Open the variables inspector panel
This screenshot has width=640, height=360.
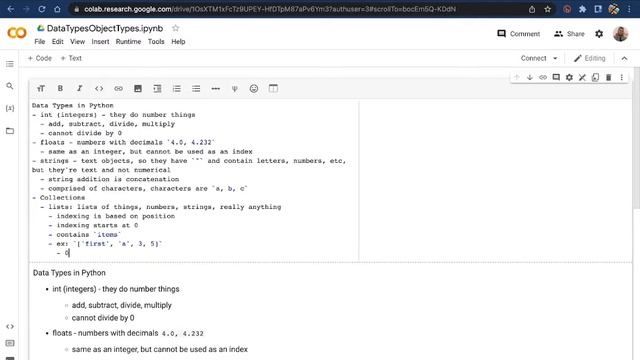pos(10,108)
